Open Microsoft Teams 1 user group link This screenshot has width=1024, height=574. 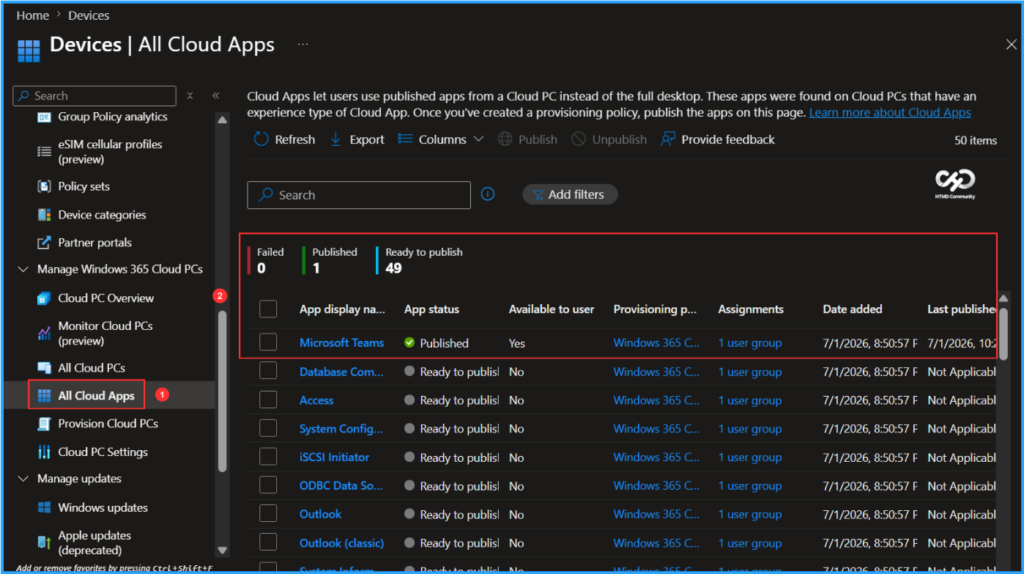(750, 342)
